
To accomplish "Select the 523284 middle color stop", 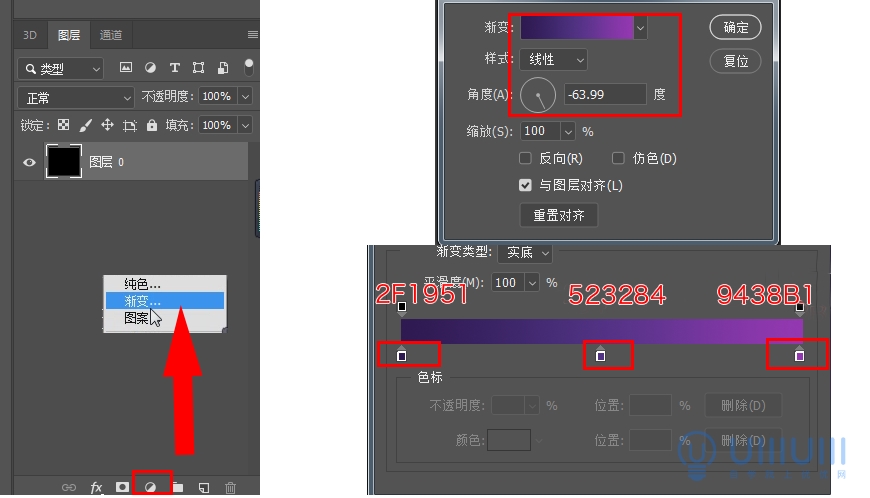I will click(x=600, y=354).
